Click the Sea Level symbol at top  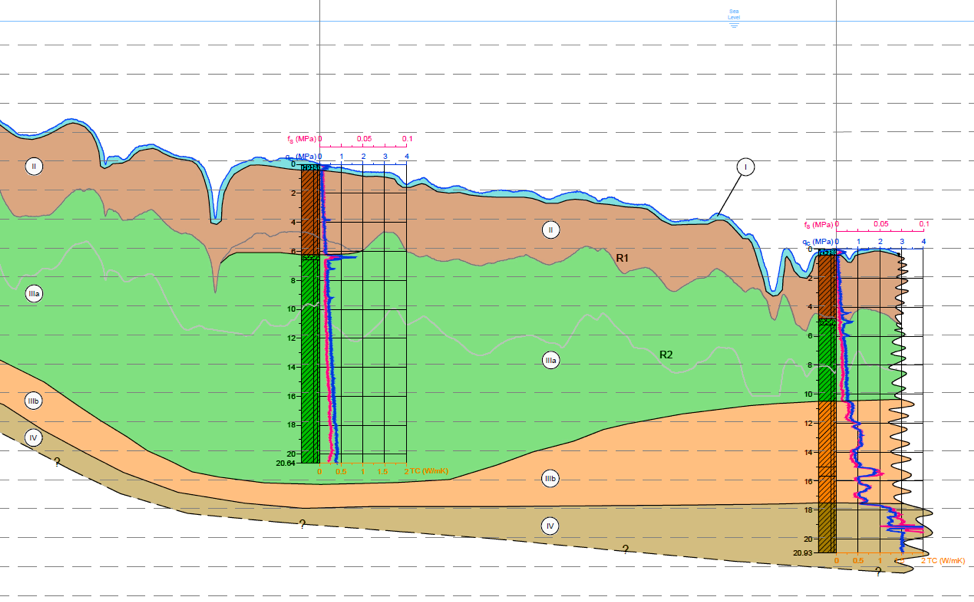(734, 18)
